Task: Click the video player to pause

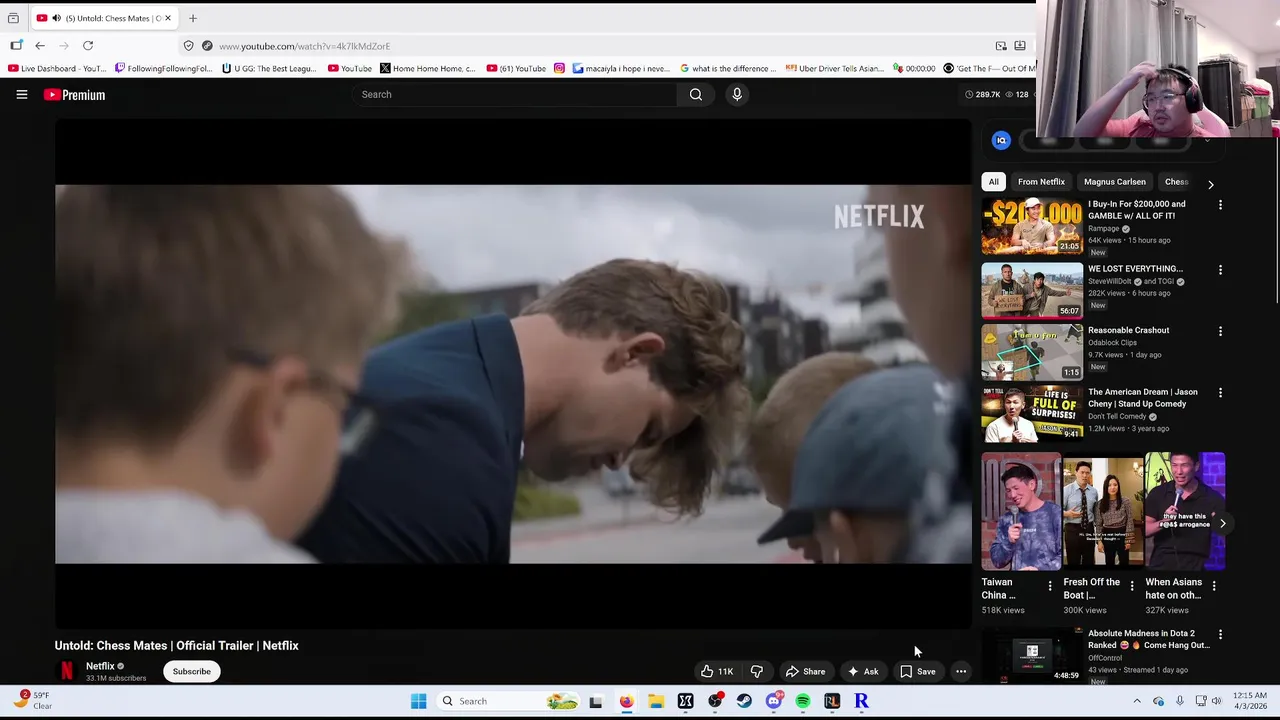Action: click(513, 374)
